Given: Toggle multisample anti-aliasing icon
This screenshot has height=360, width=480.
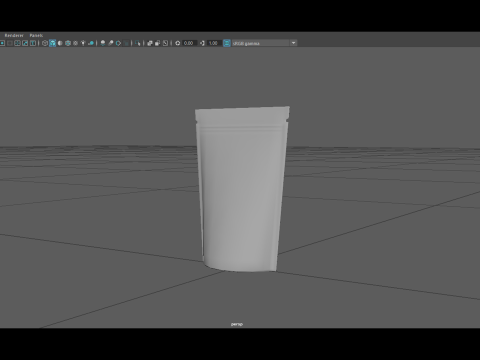Looking at the screenshot, I should tap(118, 43).
